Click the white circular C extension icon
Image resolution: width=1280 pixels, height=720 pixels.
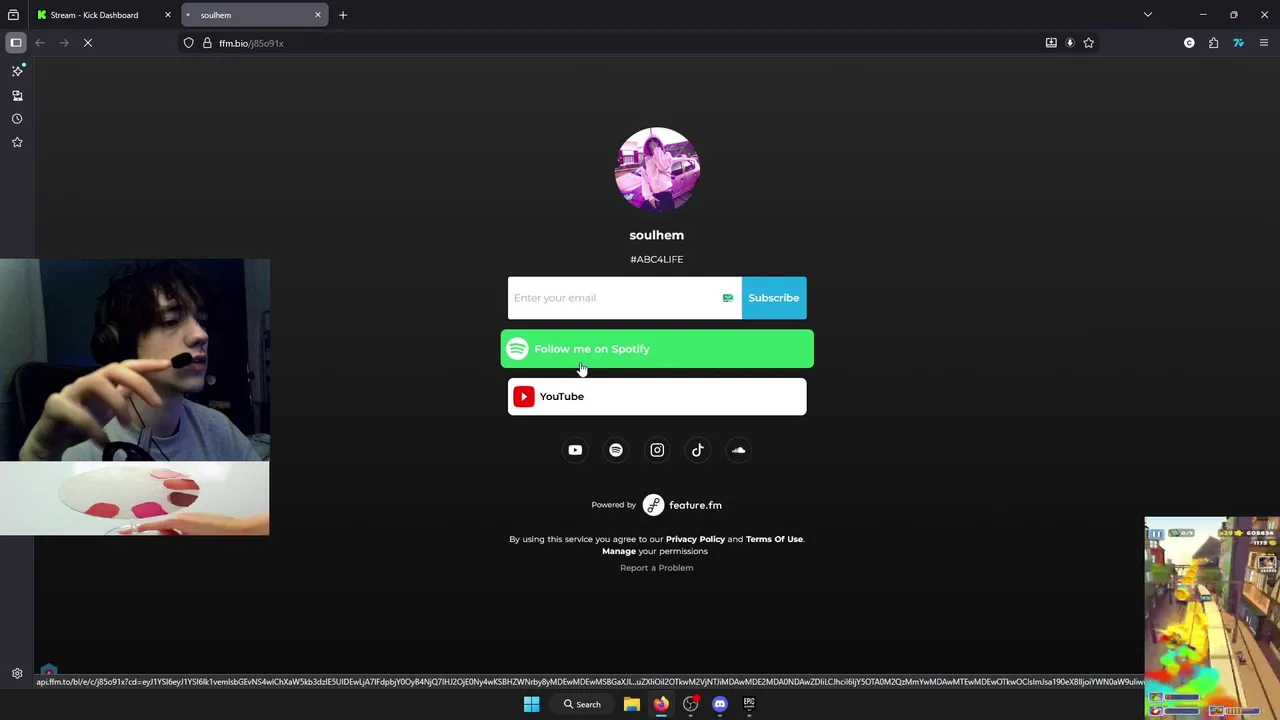(x=1189, y=43)
